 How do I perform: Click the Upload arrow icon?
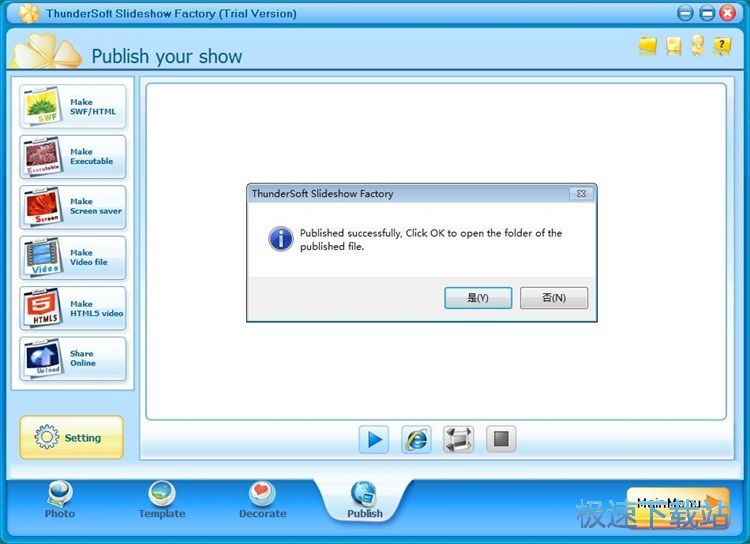[x=43, y=358]
